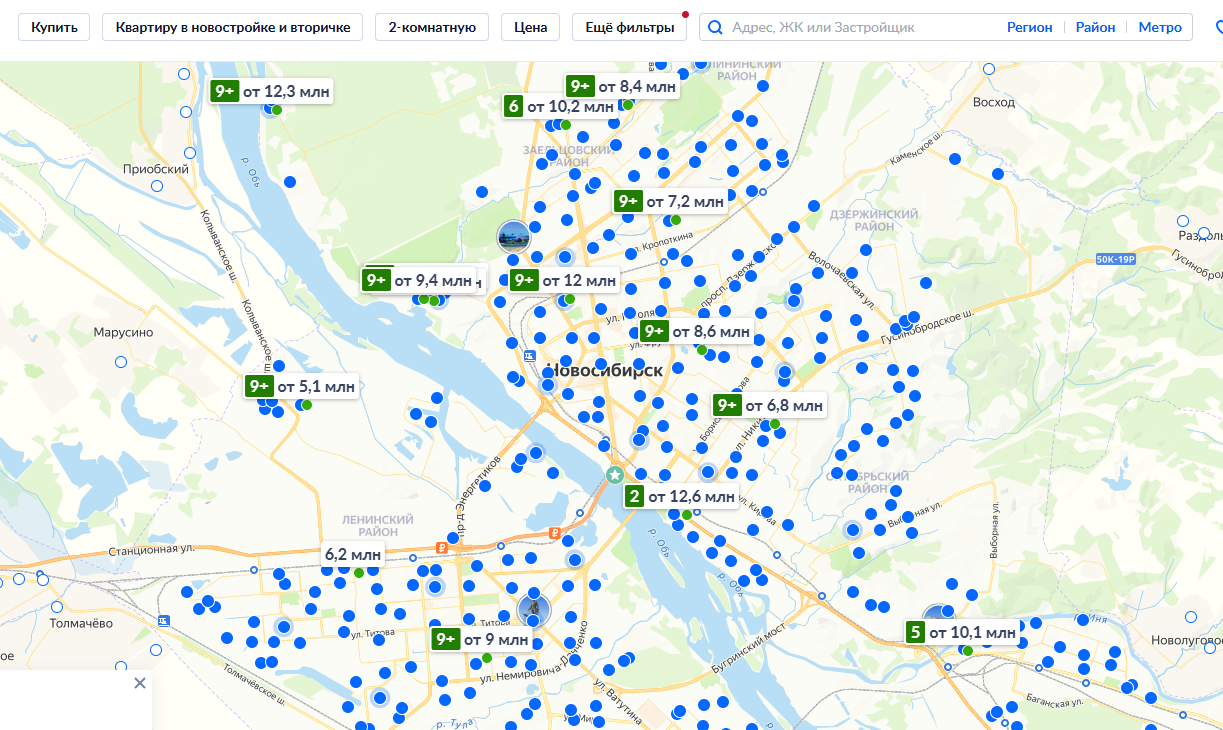Click the address search input field
This screenshot has width=1223, height=730.
(x=860, y=27)
